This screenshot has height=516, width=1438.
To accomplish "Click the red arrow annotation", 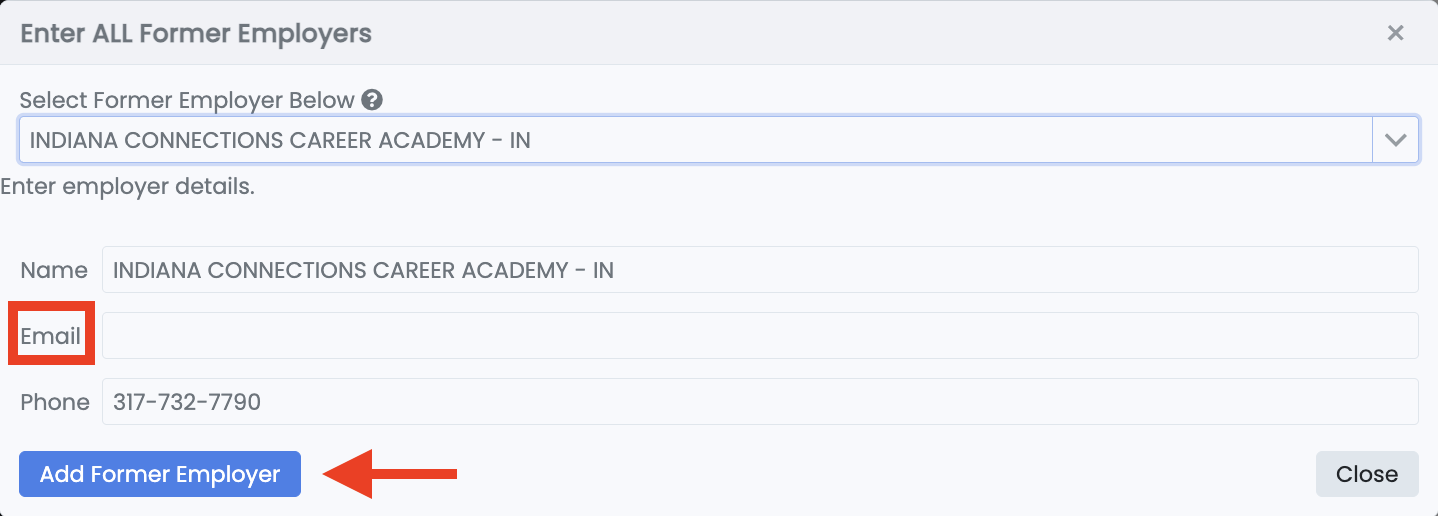I will click(x=391, y=474).
